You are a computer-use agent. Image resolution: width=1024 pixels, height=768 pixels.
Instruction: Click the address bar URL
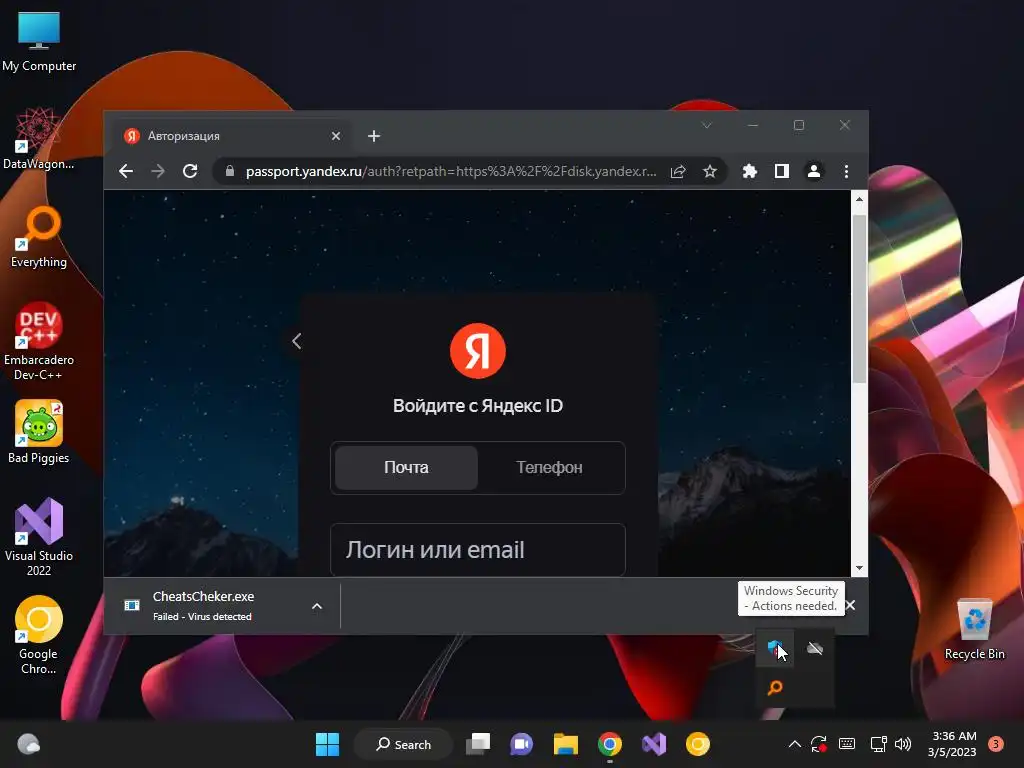[451, 171]
